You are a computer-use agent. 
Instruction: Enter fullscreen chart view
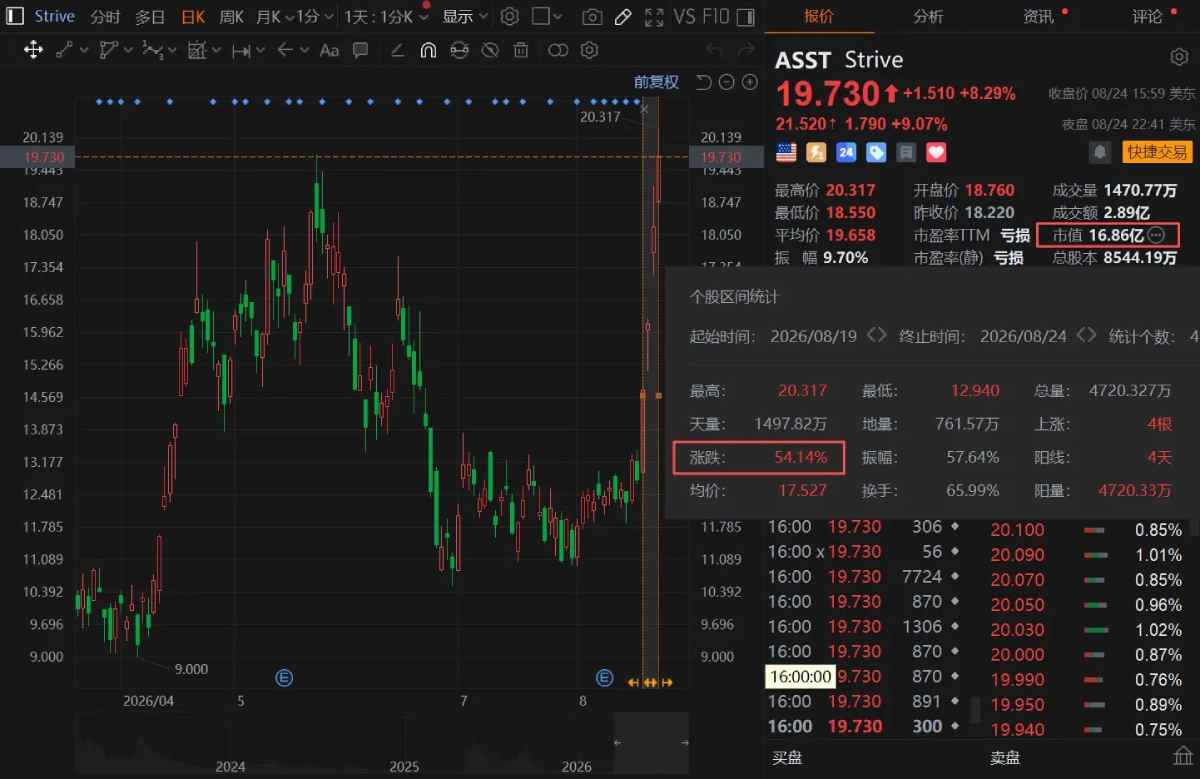coord(654,17)
